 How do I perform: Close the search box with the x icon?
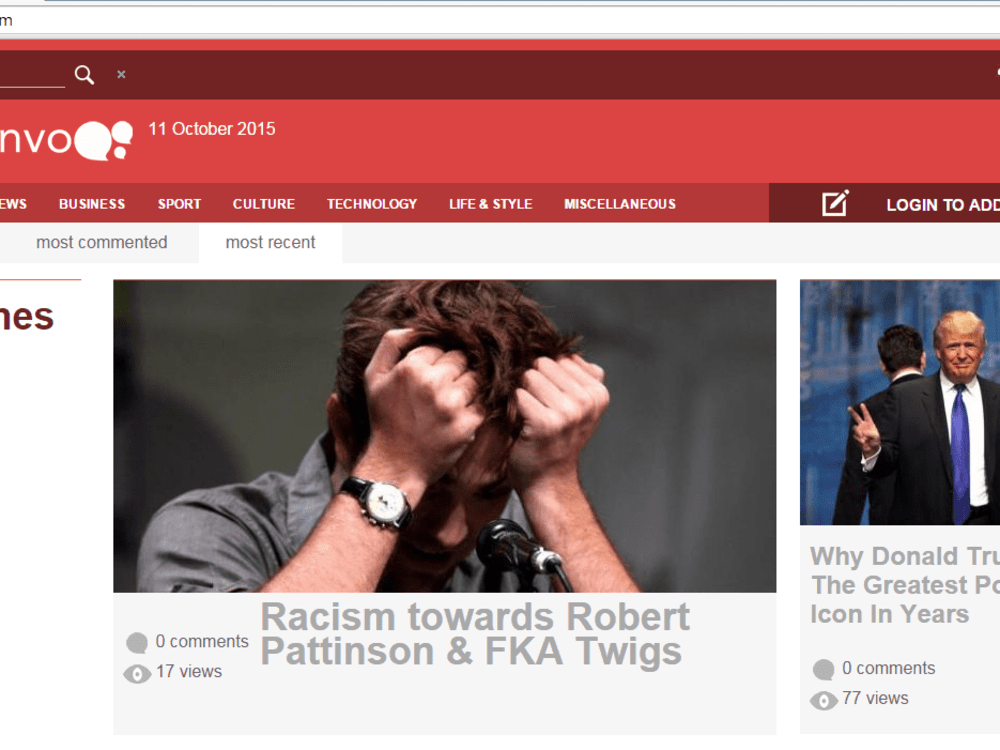[x=121, y=75]
